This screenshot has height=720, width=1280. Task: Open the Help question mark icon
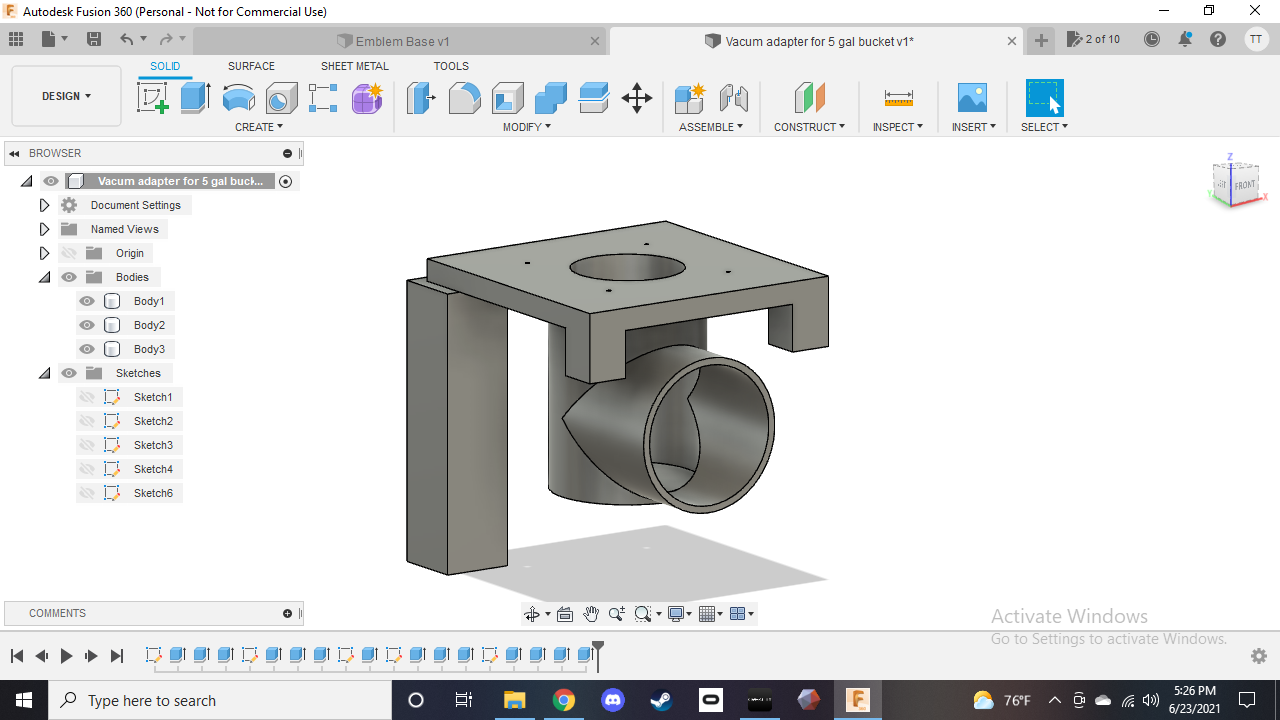[x=1218, y=40]
